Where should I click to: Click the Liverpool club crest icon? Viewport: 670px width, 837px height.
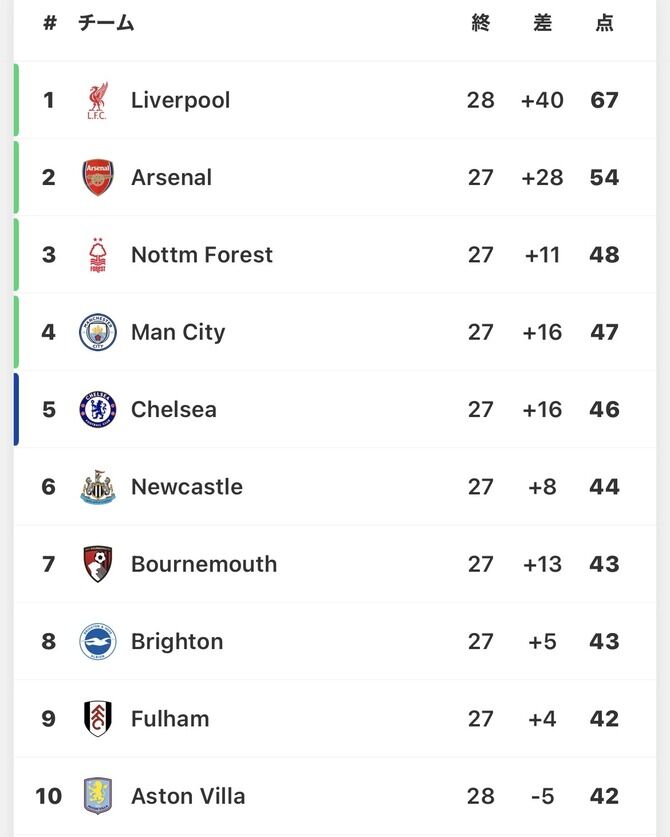98,101
